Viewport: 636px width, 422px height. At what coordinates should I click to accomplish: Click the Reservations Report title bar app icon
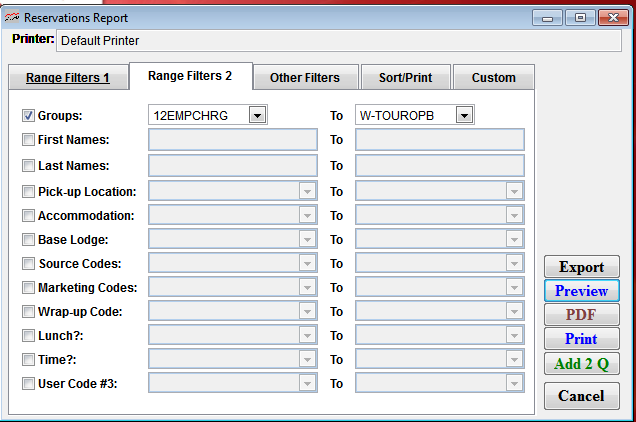coord(12,17)
